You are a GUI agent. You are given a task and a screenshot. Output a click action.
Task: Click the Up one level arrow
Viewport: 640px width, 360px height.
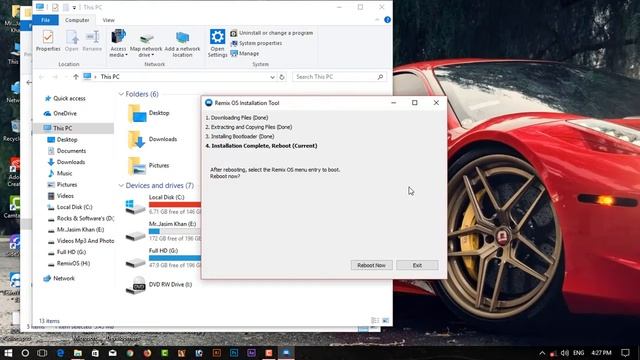tap(76, 77)
